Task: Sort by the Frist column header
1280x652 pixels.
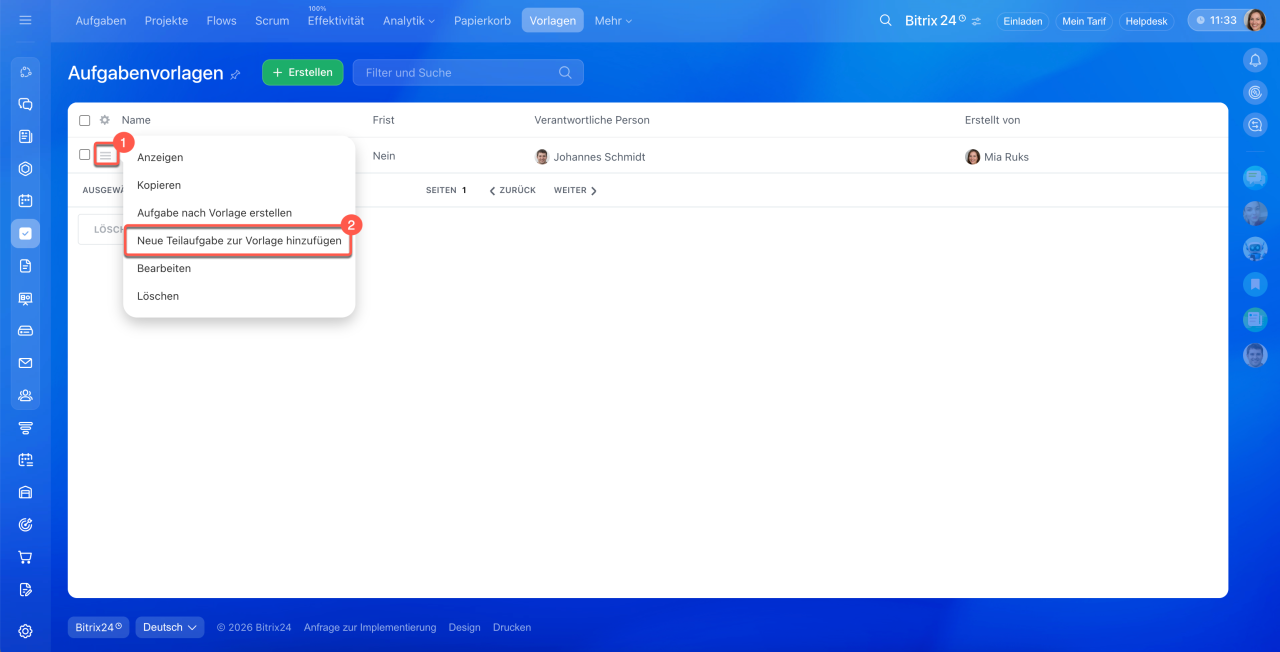Action: [383, 120]
